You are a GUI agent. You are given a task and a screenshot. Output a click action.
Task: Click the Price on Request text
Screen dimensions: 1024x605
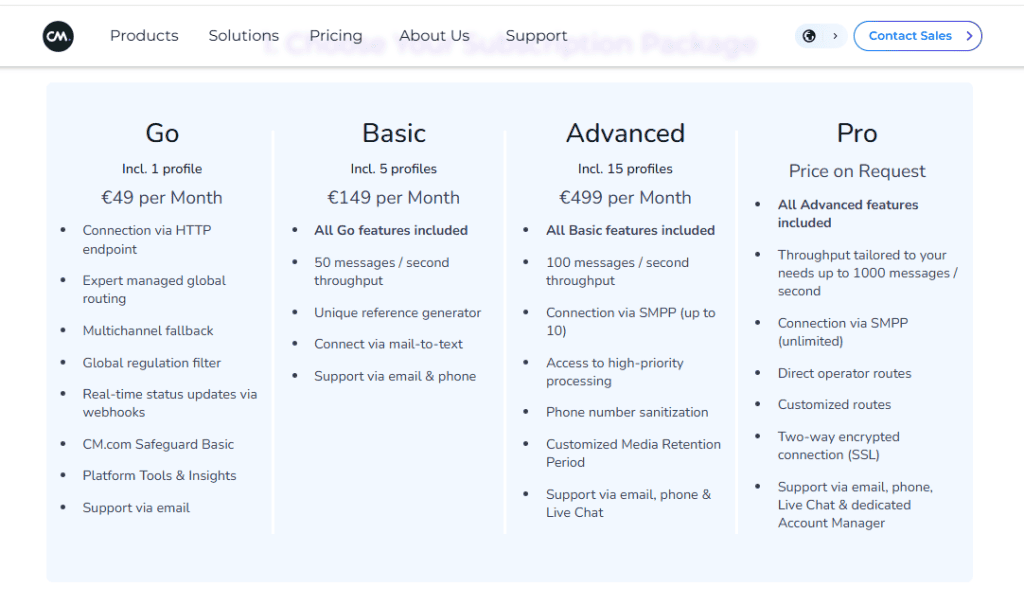pyautogui.click(x=857, y=171)
